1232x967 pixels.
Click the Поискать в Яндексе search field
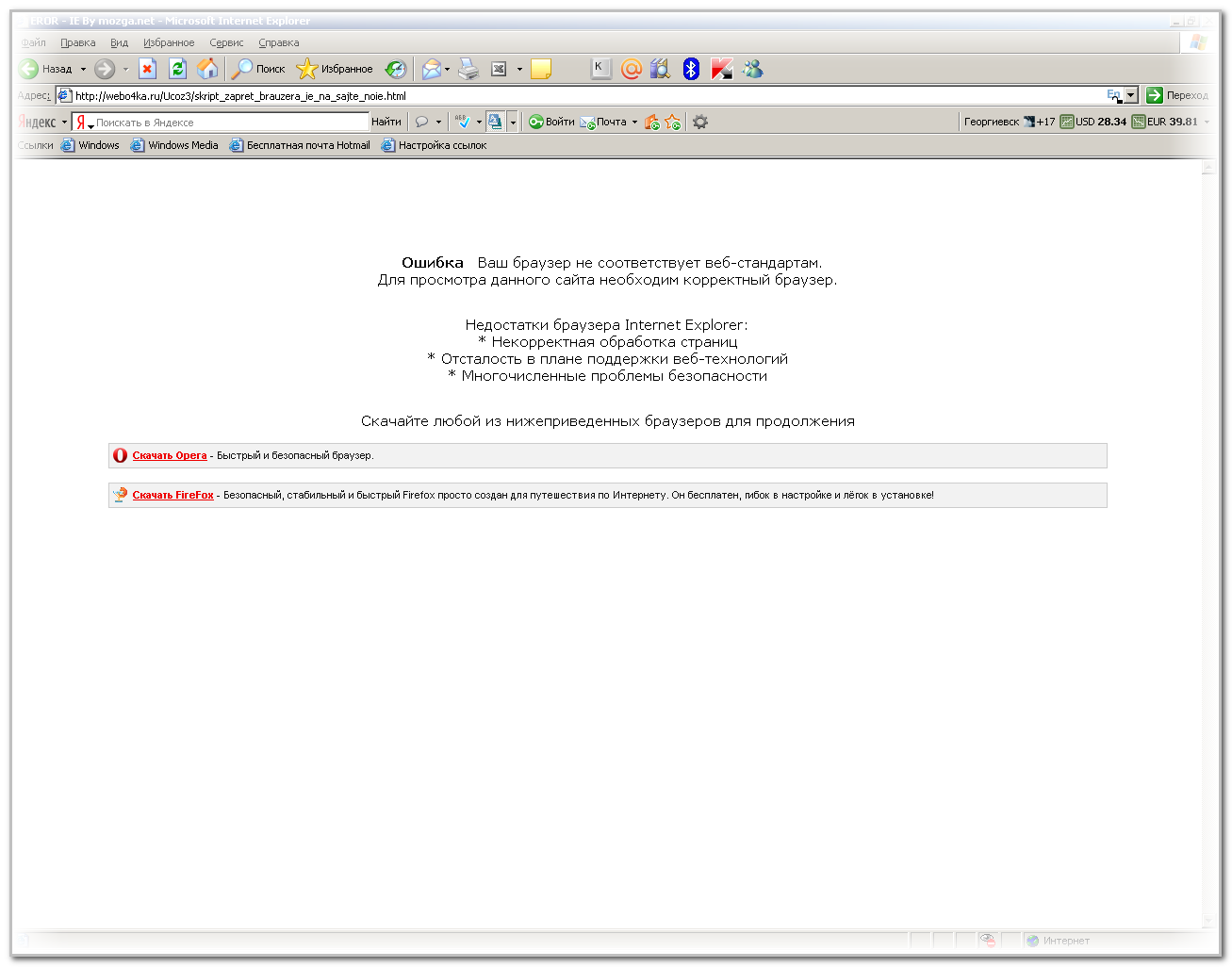click(222, 123)
